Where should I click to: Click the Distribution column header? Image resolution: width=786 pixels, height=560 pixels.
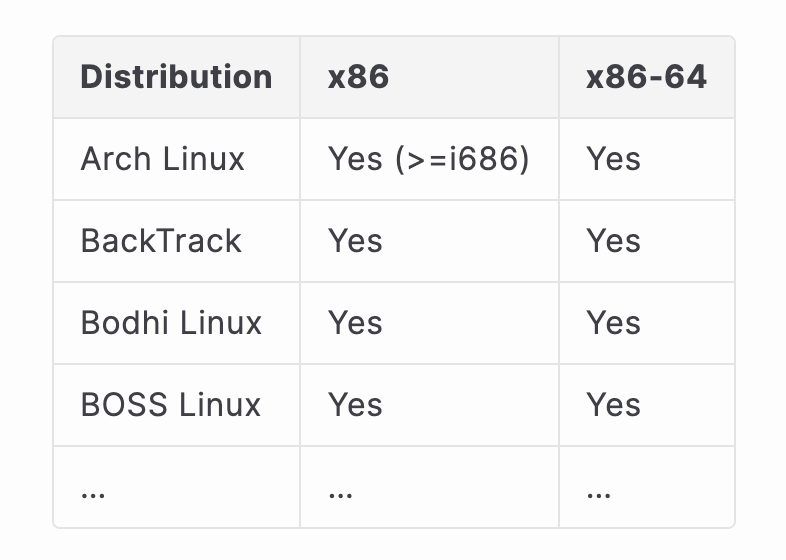(x=176, y=77)
